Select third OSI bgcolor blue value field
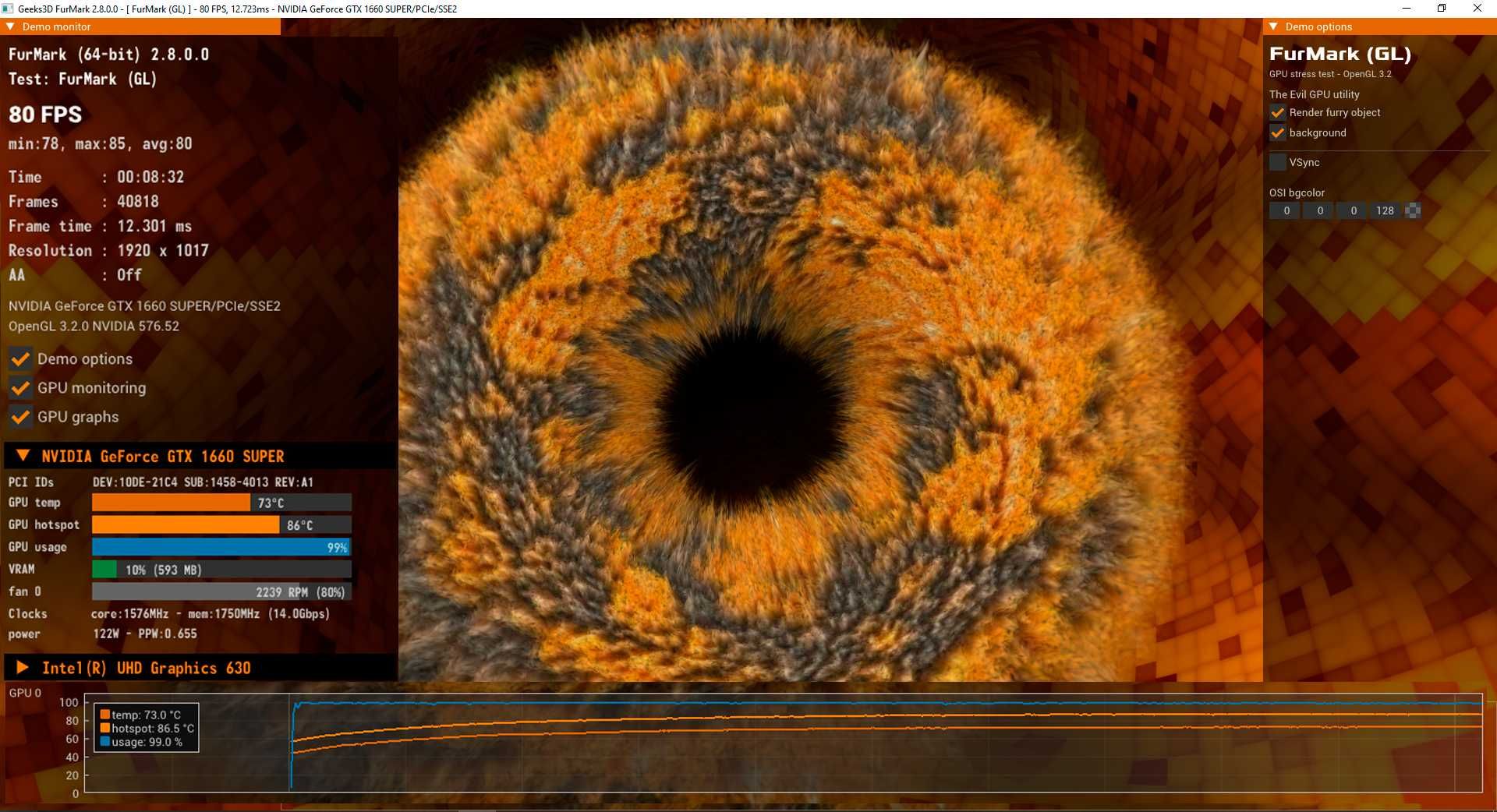The height and width of the screenshot is (812, 1497). click(x=1353, y=210)
